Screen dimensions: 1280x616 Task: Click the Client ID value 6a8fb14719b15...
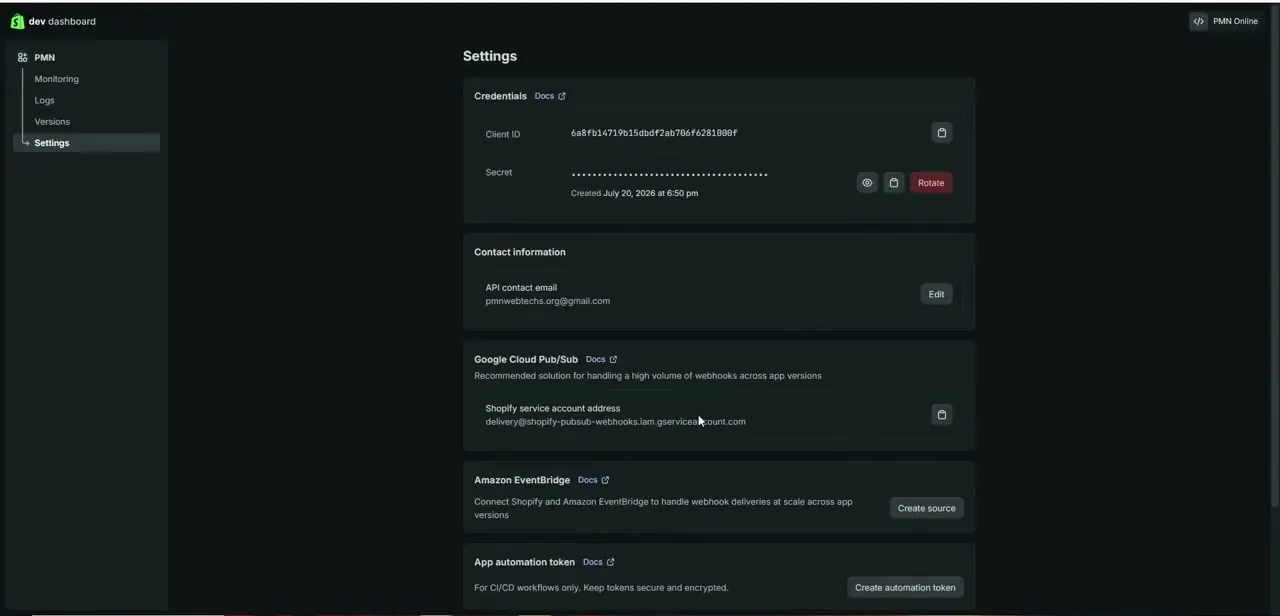pos(654,133)
